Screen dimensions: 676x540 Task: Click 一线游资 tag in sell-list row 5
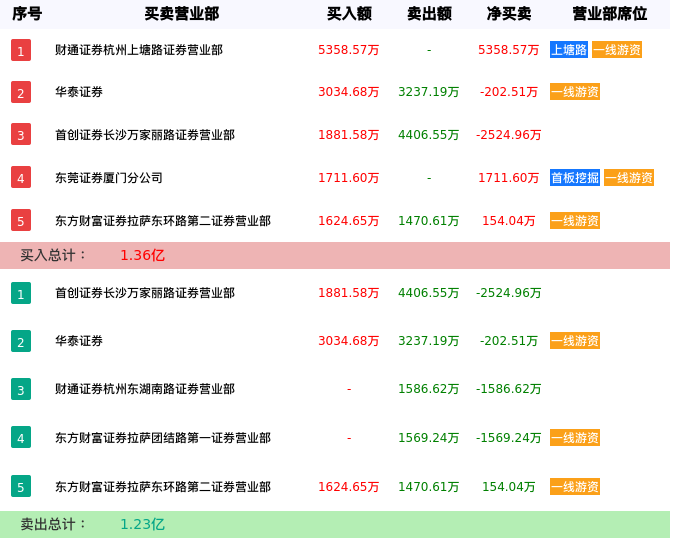[x=575, y=487]
